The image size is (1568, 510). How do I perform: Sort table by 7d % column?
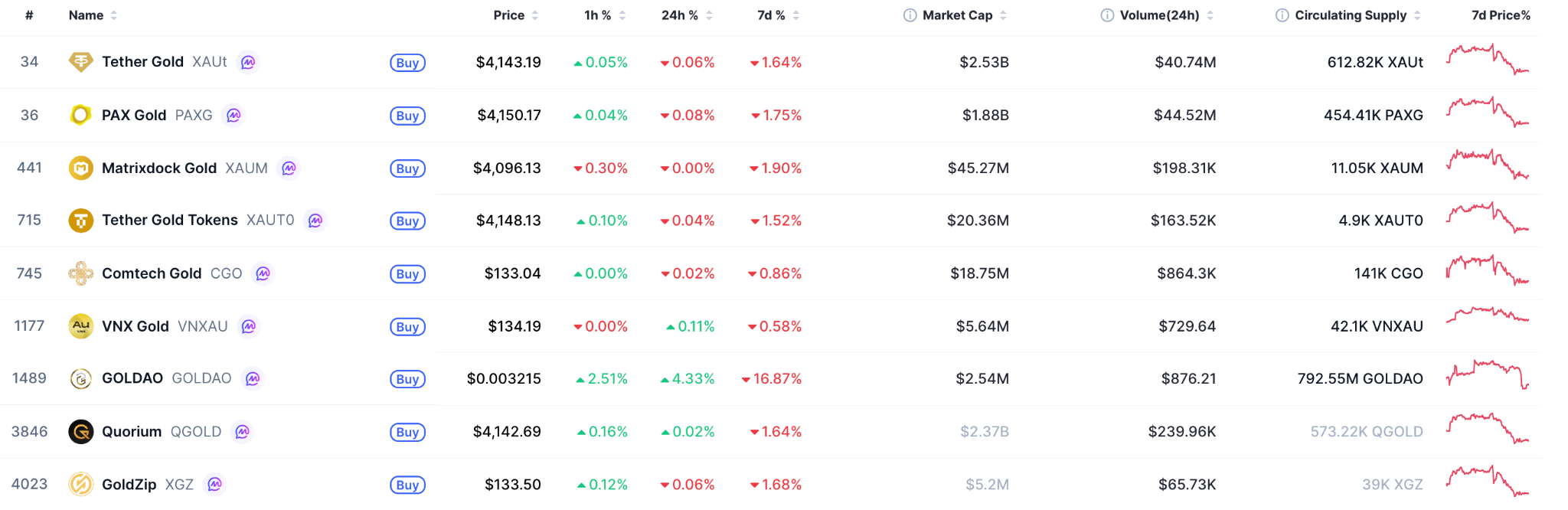(778, 15)
